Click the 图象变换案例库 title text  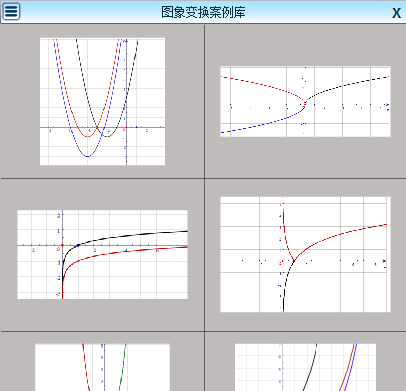(203, 12)
